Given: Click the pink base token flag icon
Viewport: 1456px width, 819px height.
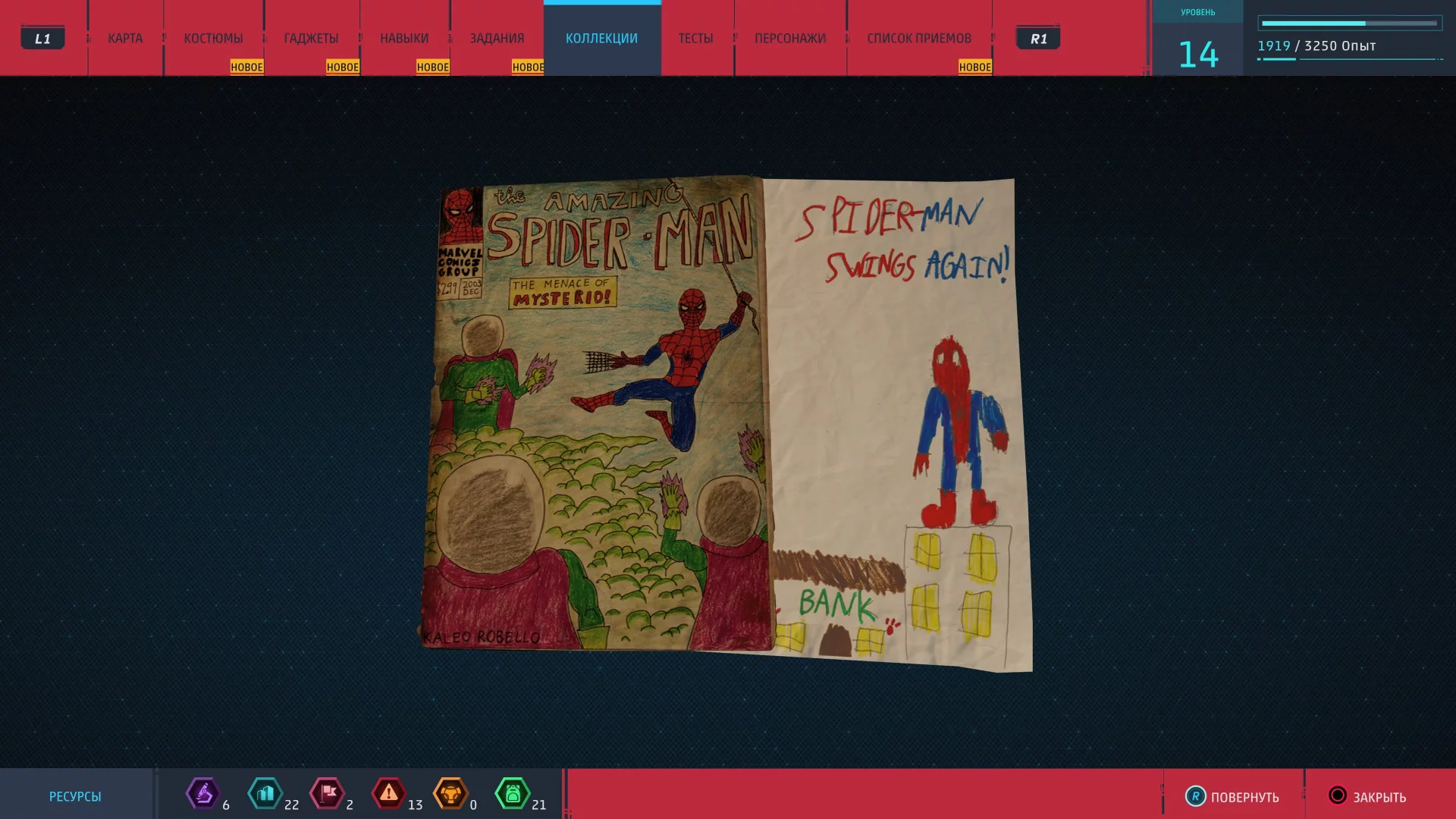Looking at the screenshot, I should 328,794.
